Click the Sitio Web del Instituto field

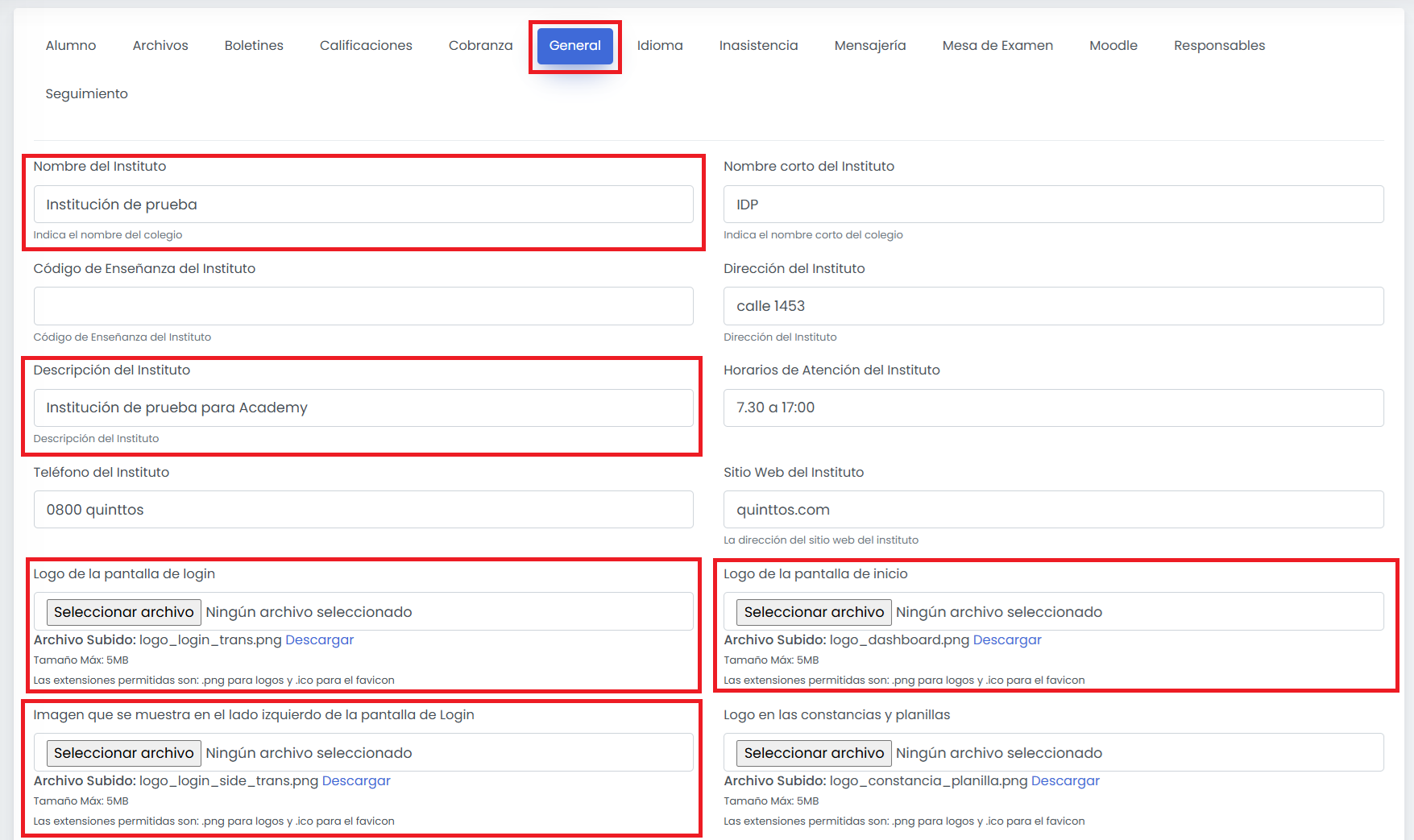tap(1053, 510)
